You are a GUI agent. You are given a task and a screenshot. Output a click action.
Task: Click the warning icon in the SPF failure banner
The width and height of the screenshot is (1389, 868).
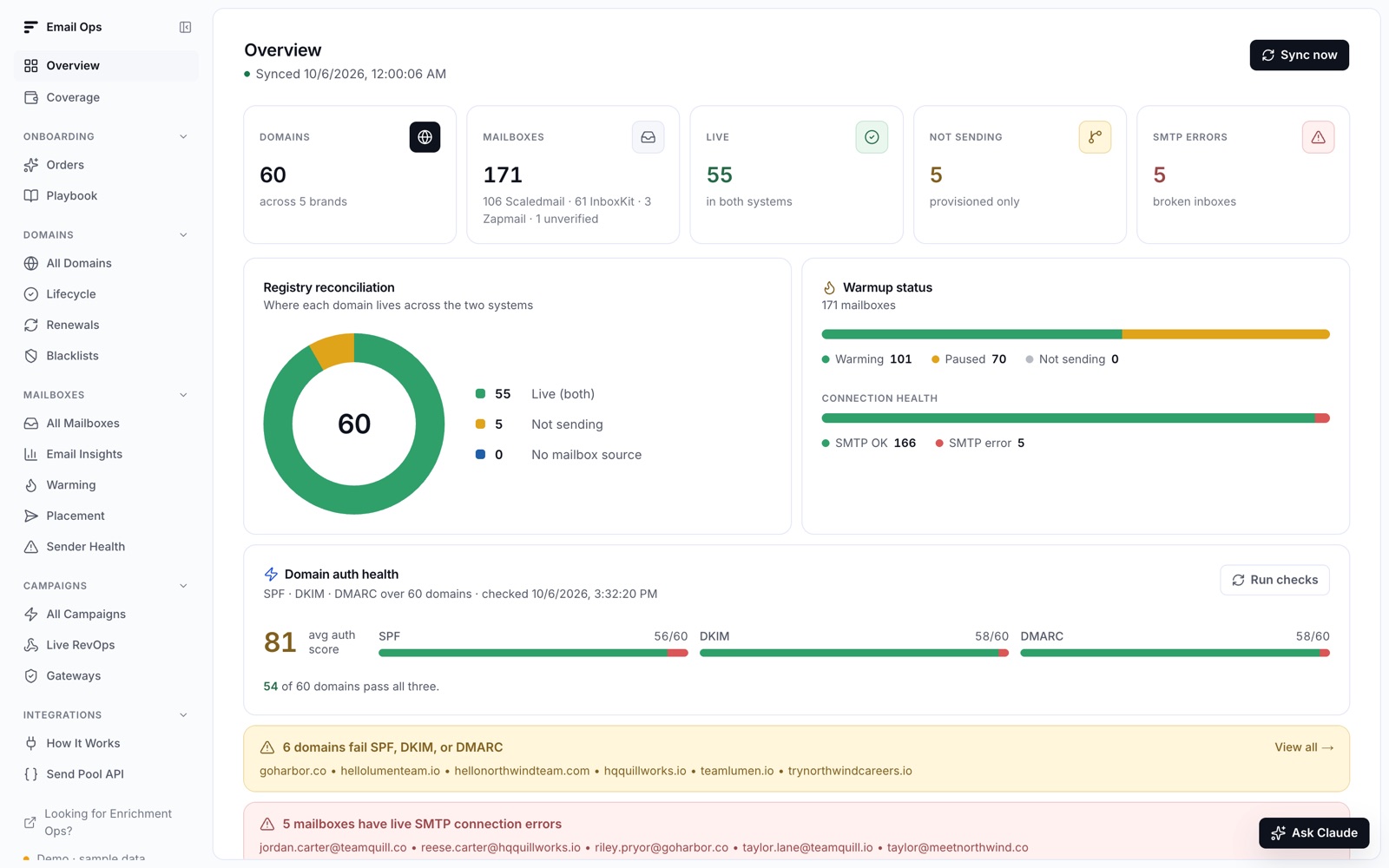coord(267,747)
